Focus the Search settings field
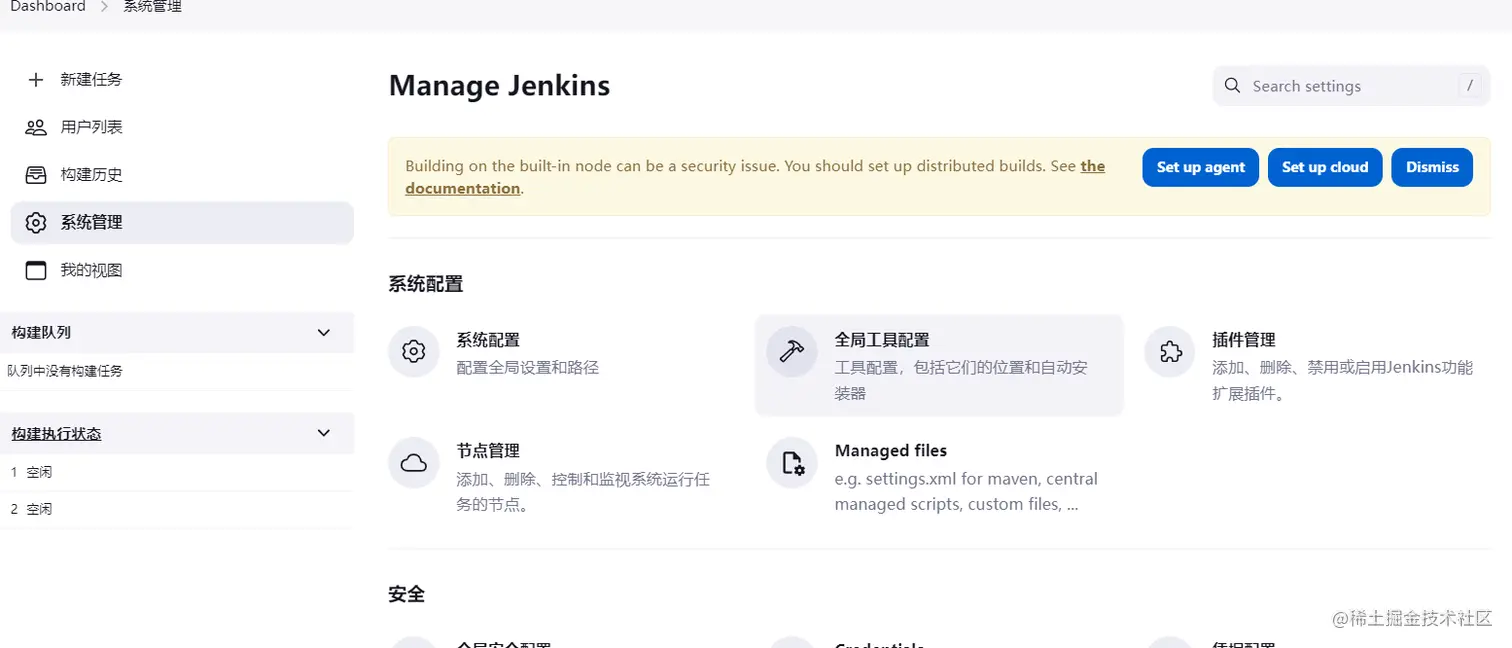 (x=1352, y=86)
